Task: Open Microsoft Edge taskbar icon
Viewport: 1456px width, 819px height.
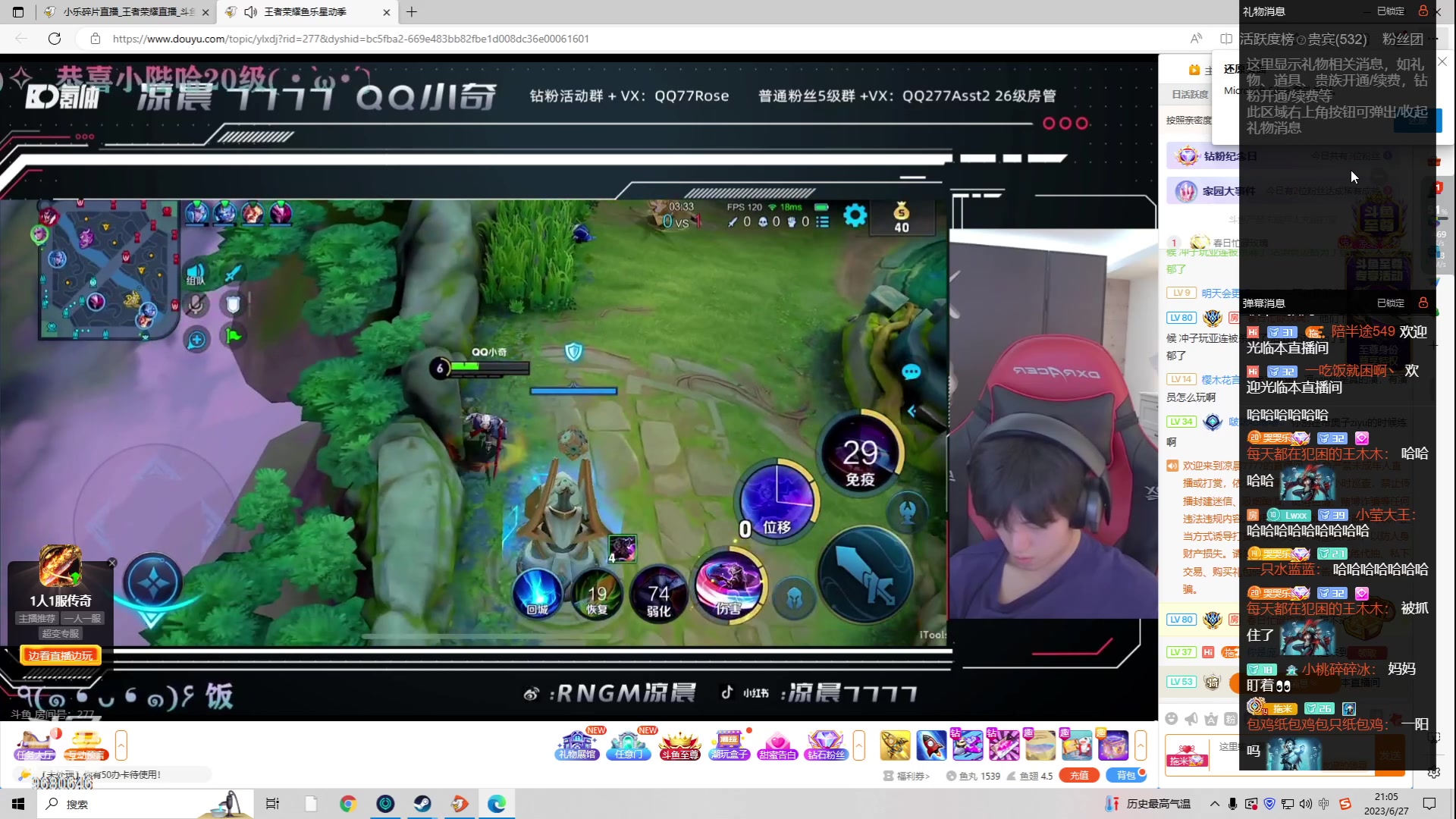Action: tap(497, 804)
